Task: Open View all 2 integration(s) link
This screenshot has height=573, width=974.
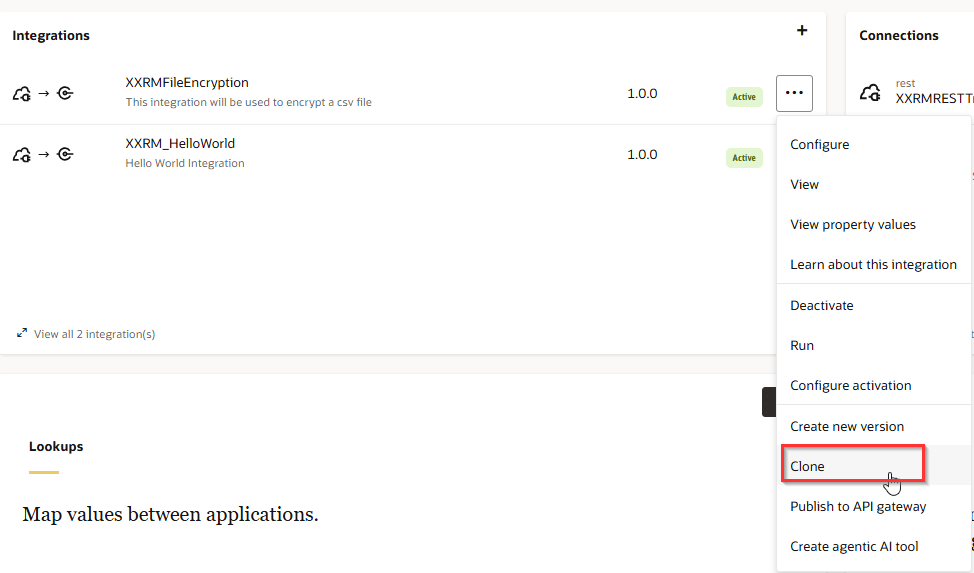Action: (94, 334)
